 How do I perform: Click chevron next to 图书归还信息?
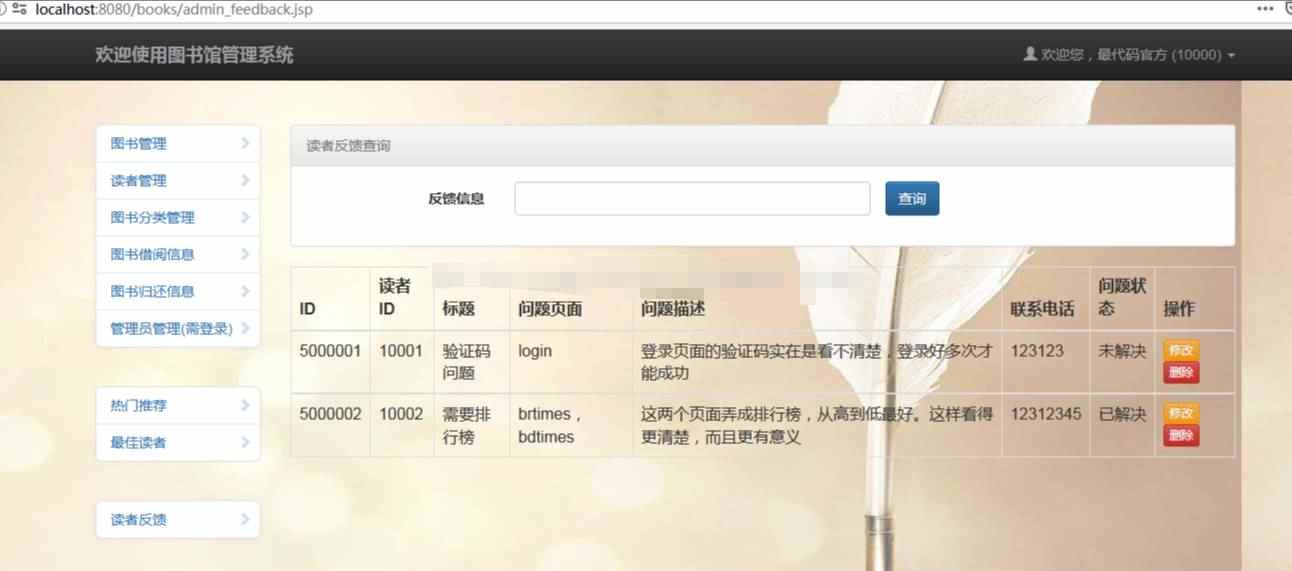(x=245, y=291)
